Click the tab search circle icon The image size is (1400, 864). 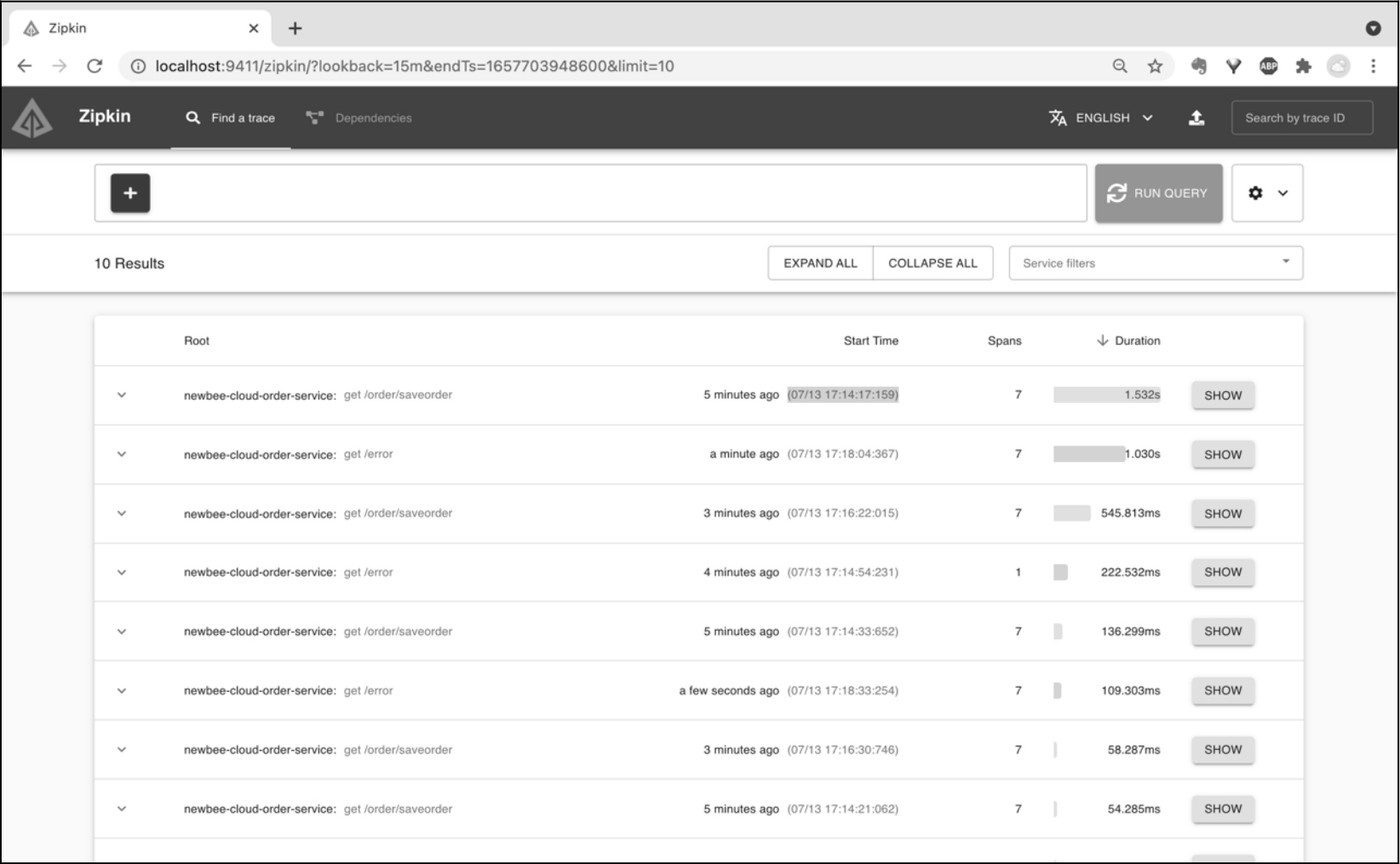click(x=1373, y=28)
